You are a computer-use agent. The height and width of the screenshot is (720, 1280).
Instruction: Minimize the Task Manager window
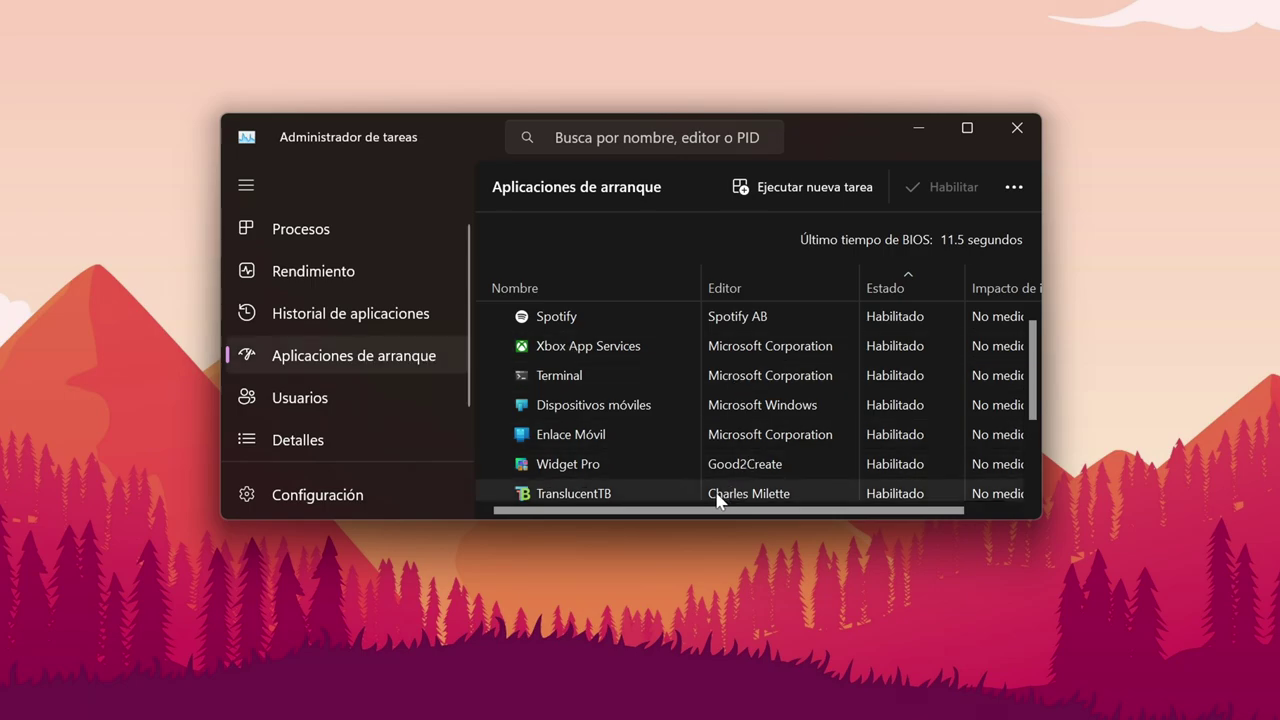point(918,128)
